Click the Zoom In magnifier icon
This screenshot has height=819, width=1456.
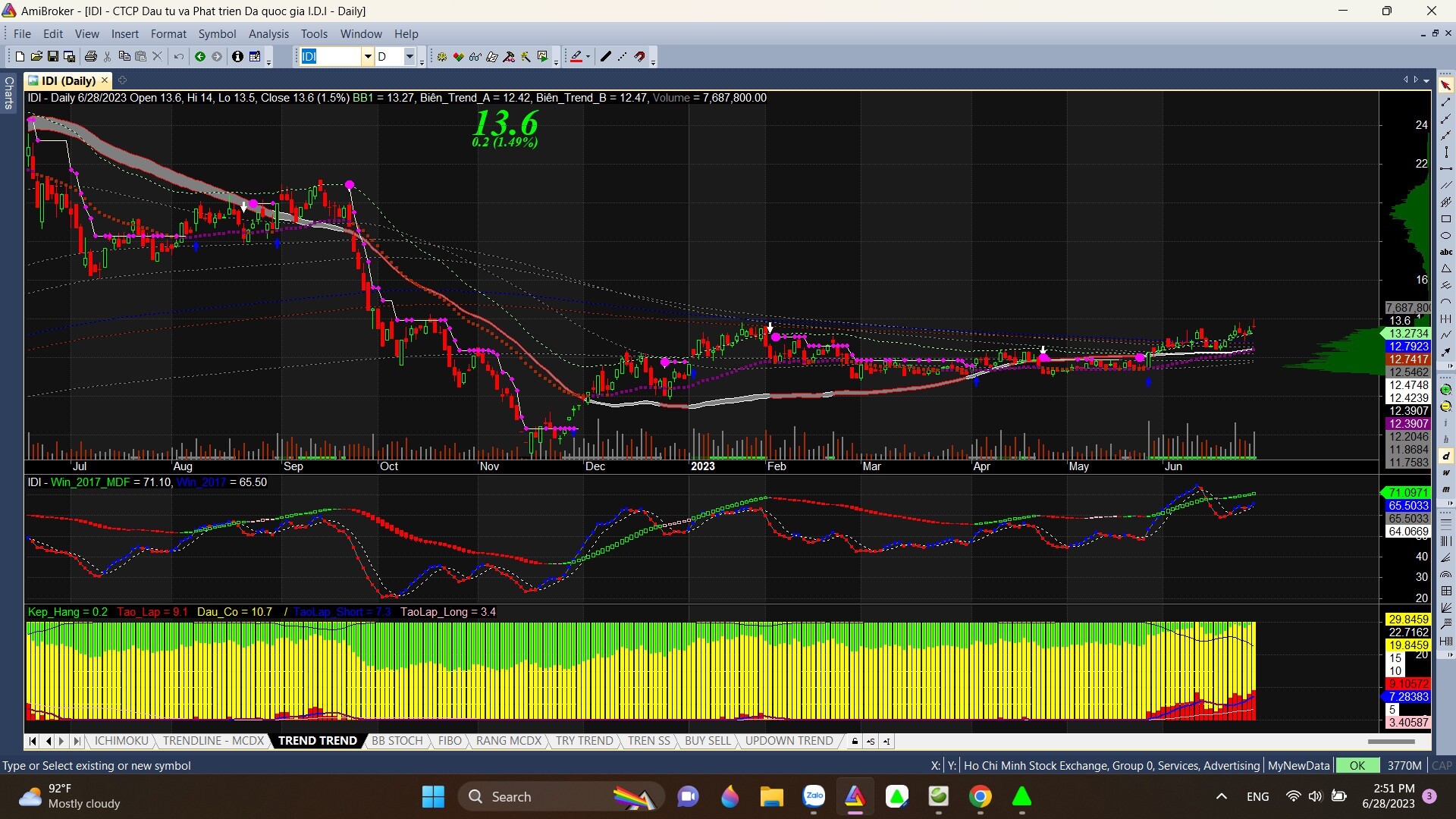pyautogui.click(x=1446, y=390)
